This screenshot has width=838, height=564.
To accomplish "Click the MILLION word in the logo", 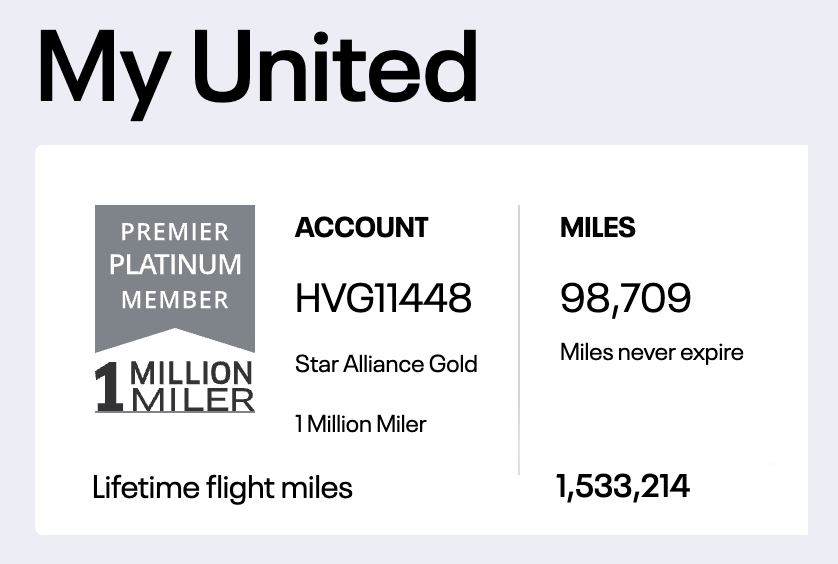I will 191,374.
